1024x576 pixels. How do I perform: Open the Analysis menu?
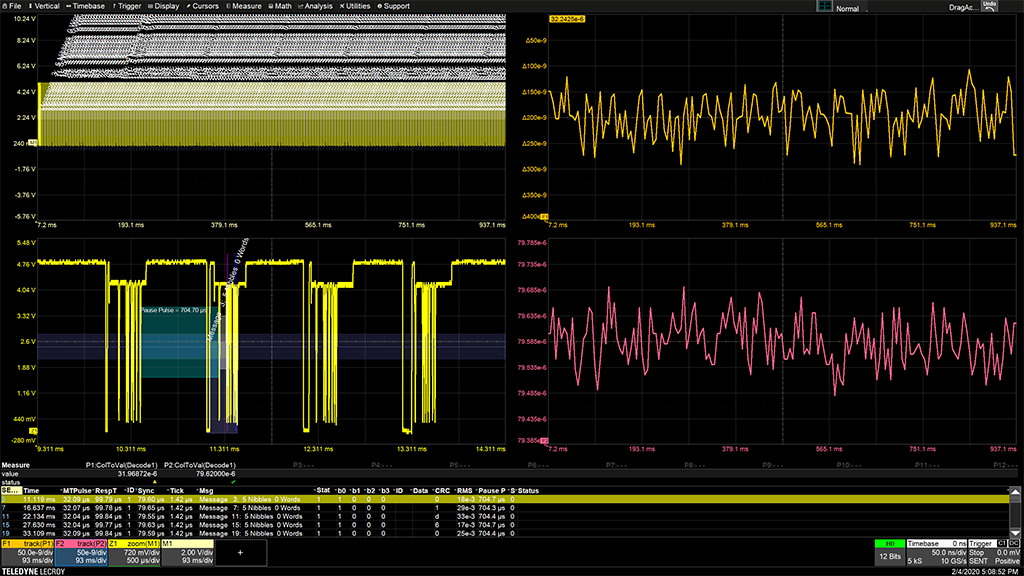(x=316, y=6)
